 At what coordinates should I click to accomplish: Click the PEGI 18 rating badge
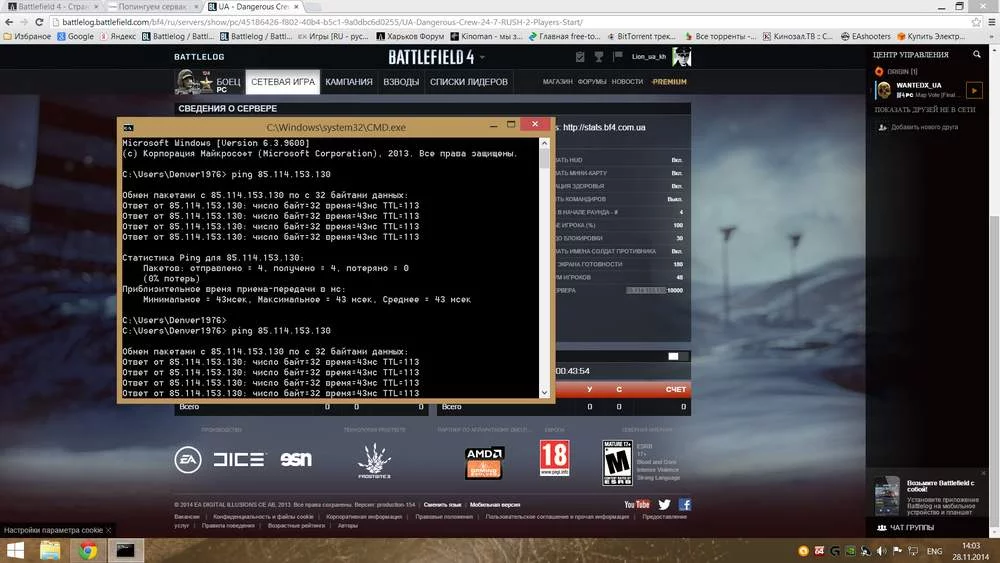554,458
